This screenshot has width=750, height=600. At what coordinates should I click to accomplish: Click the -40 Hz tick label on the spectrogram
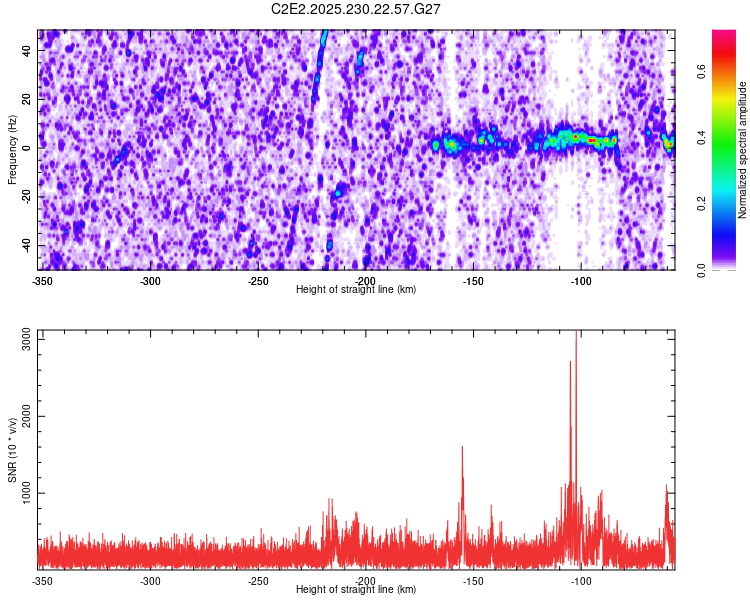tap(26, 245)
